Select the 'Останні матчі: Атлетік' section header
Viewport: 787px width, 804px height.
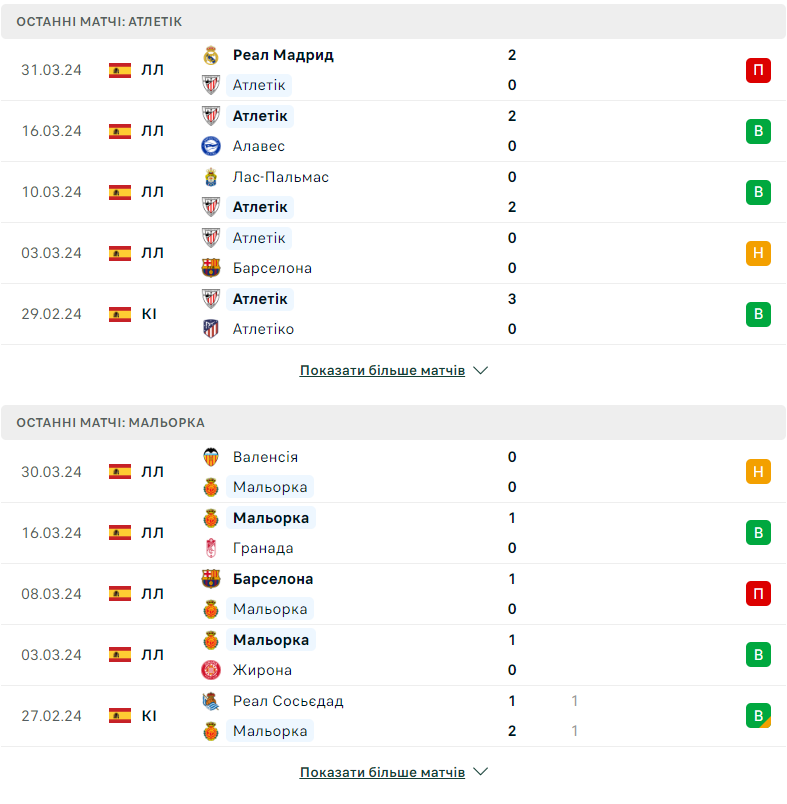click(x=99, y=21)
